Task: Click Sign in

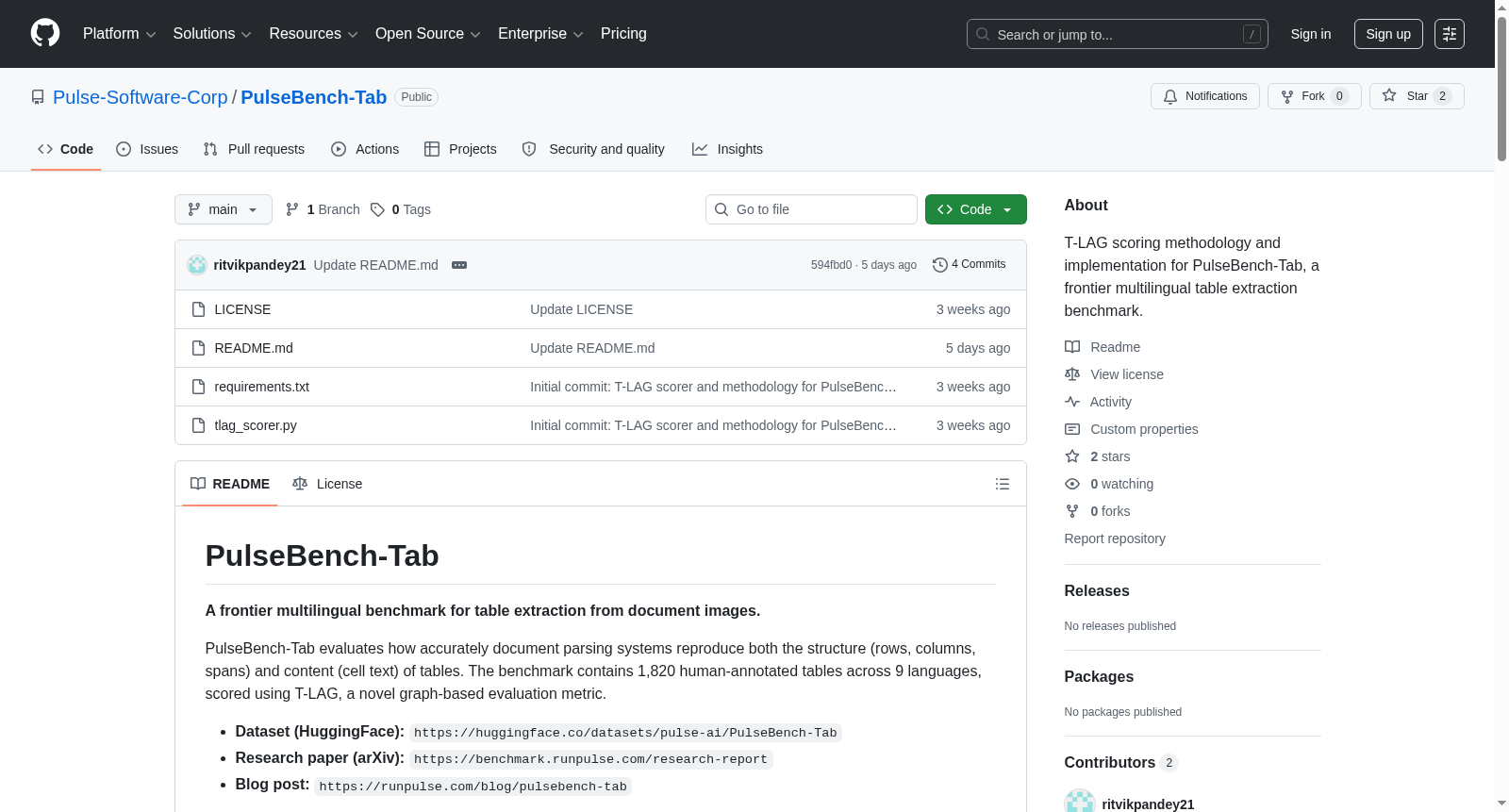Action: point(1311,34)
